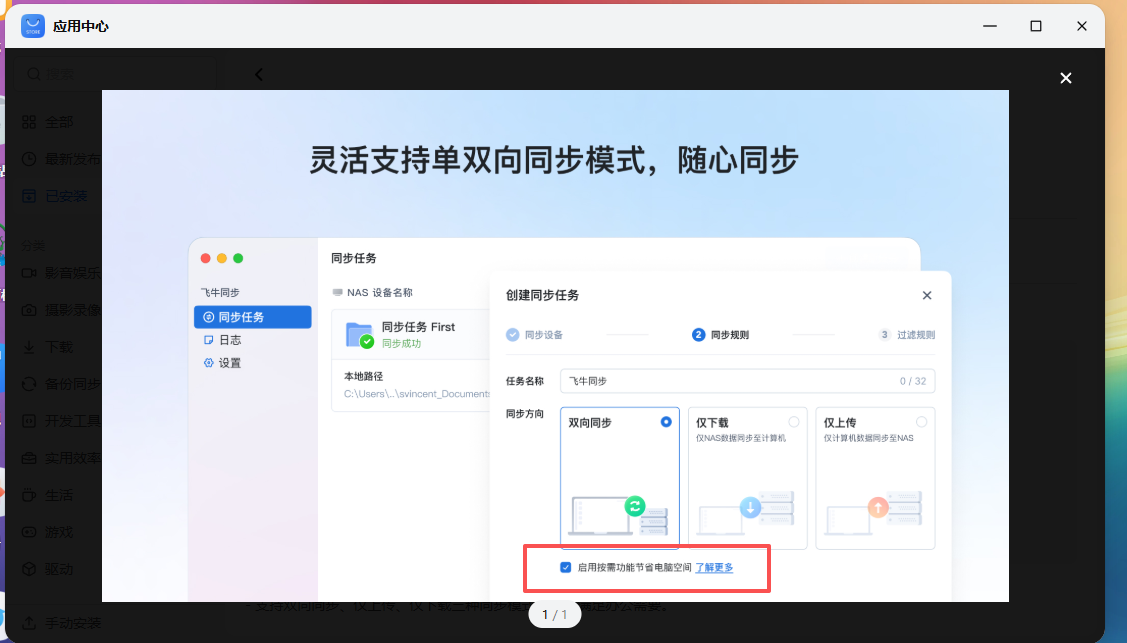Screen dimensions: 1127x643
Task: Select the 驱动 category
Action: (48, 569)
